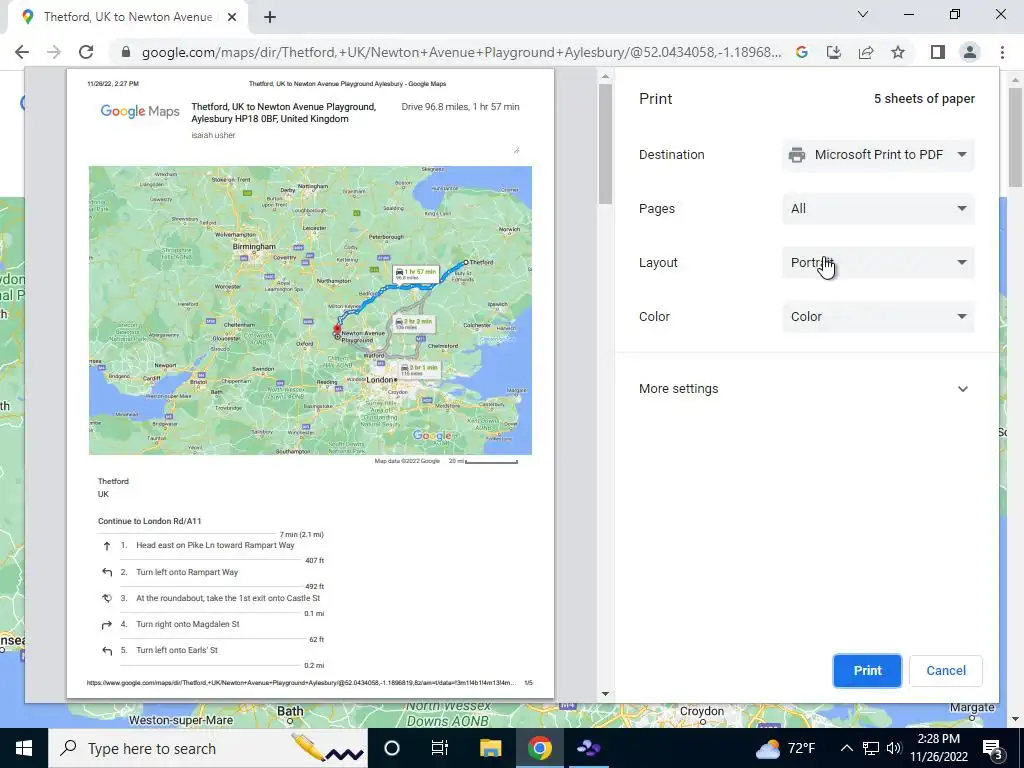
Task: Click the share page icon
Action: pyautogui.click(x=866, y=52)
